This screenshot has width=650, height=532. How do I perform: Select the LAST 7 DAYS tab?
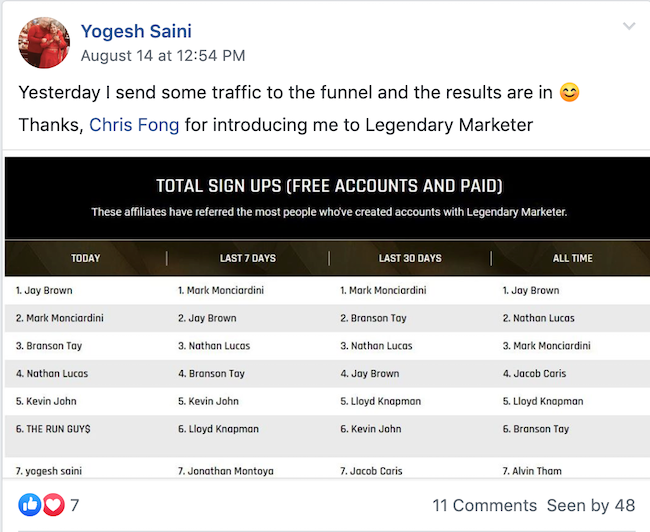coord(248,258)
